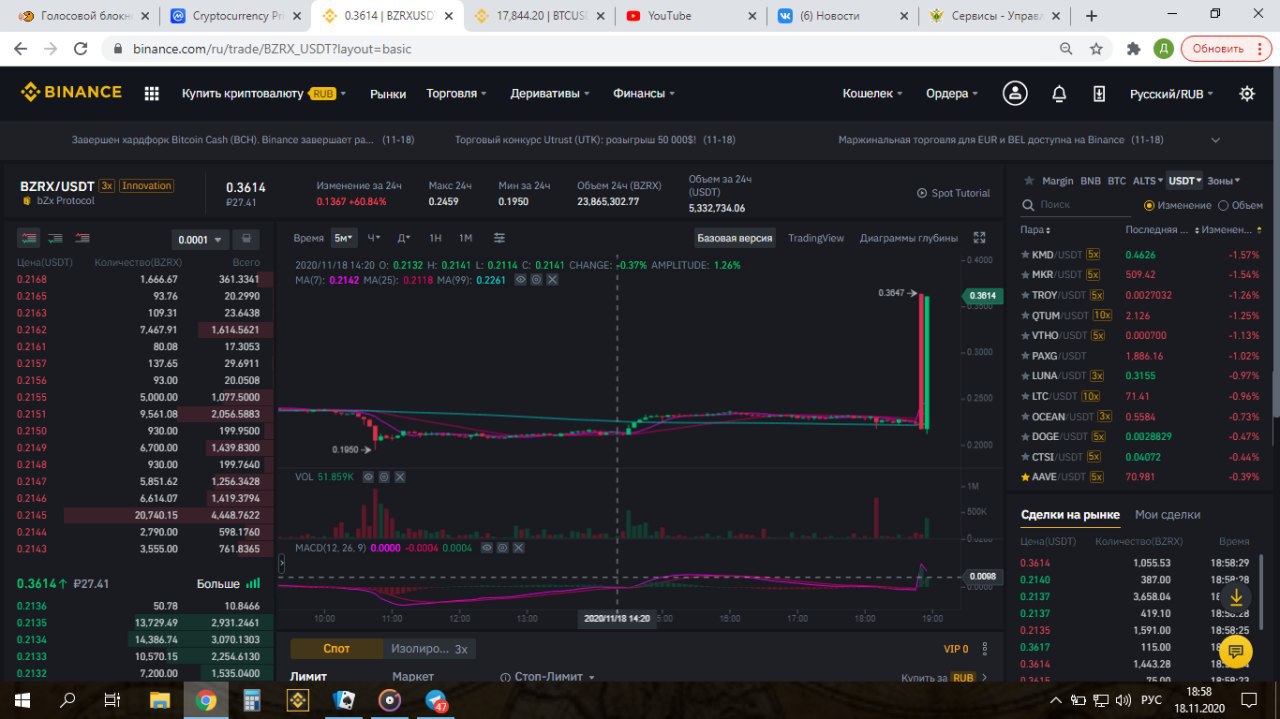
Task: Switch to Мои сделки tab
Action: [x=1168, y=514]
